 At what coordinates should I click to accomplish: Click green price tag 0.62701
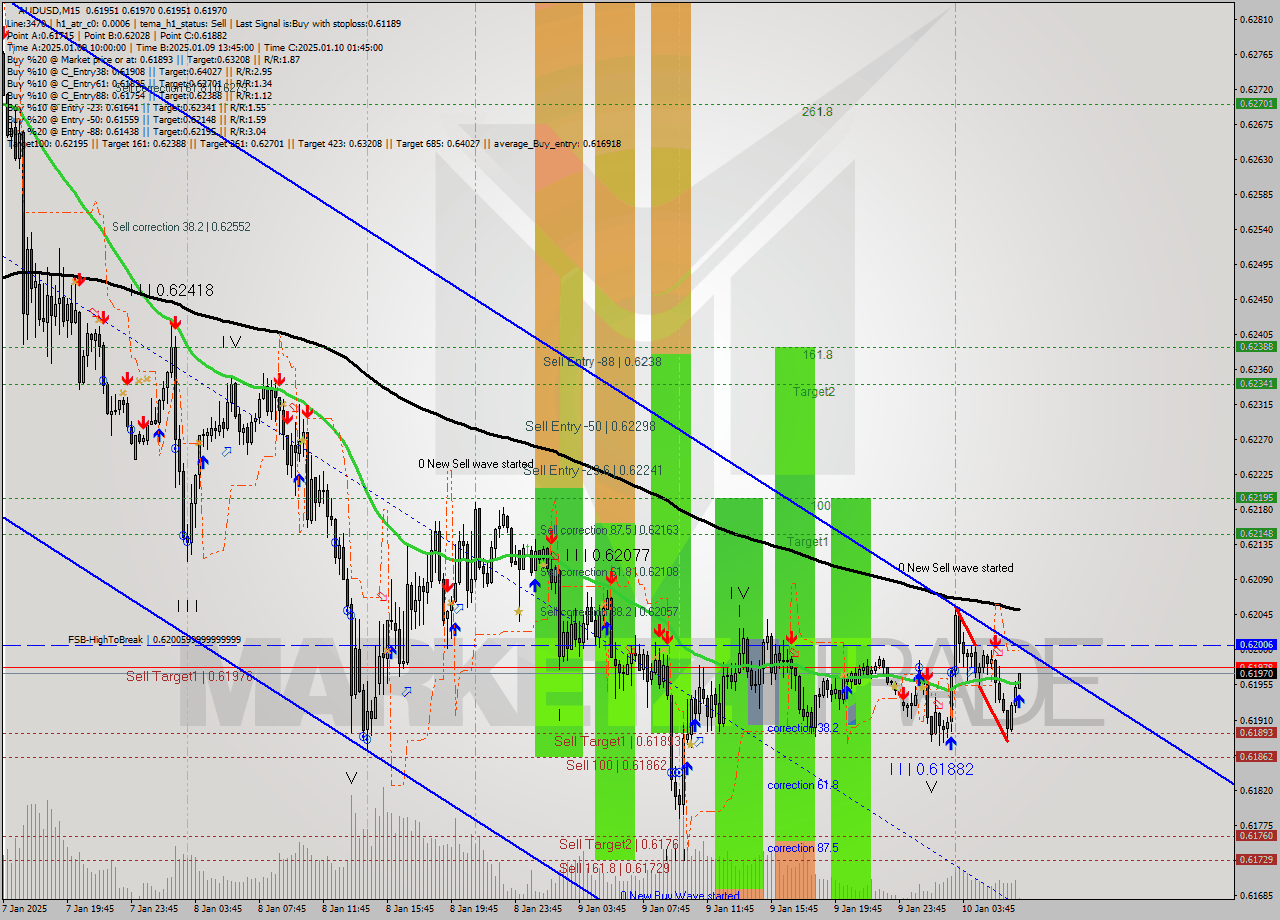[x=1256, y=103]
